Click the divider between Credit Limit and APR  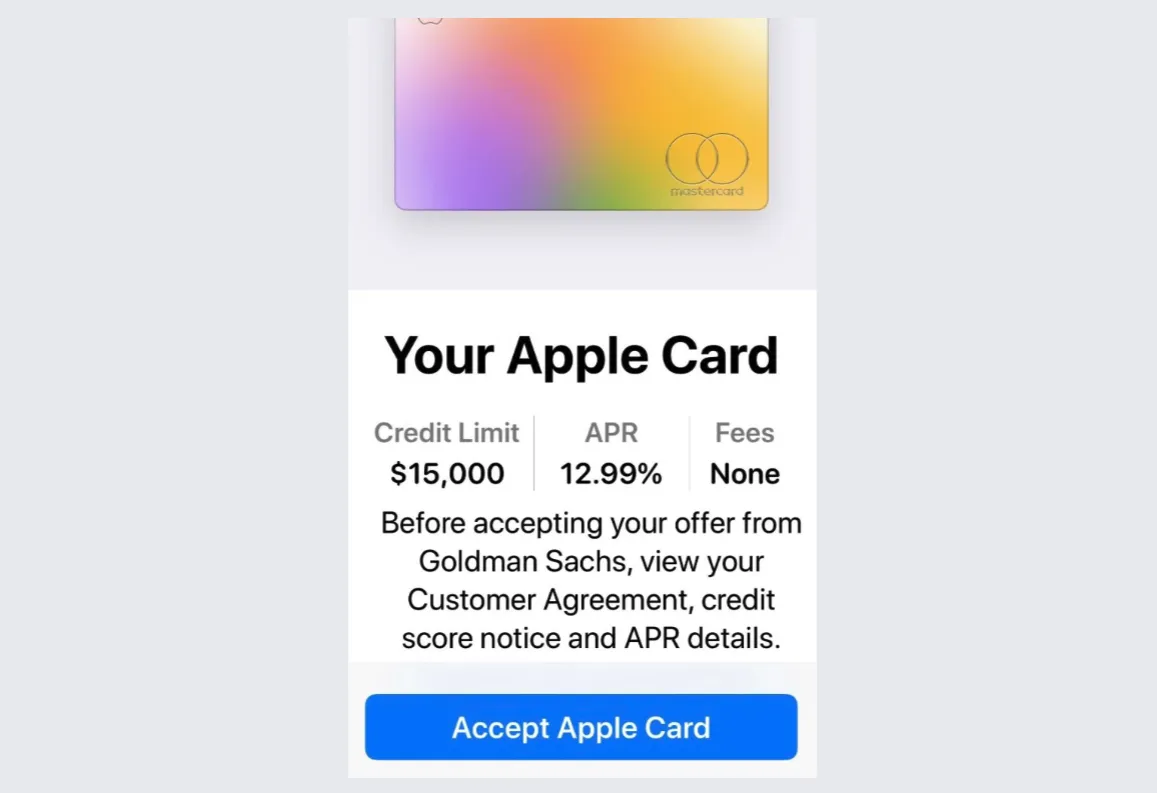click(534, 453)
